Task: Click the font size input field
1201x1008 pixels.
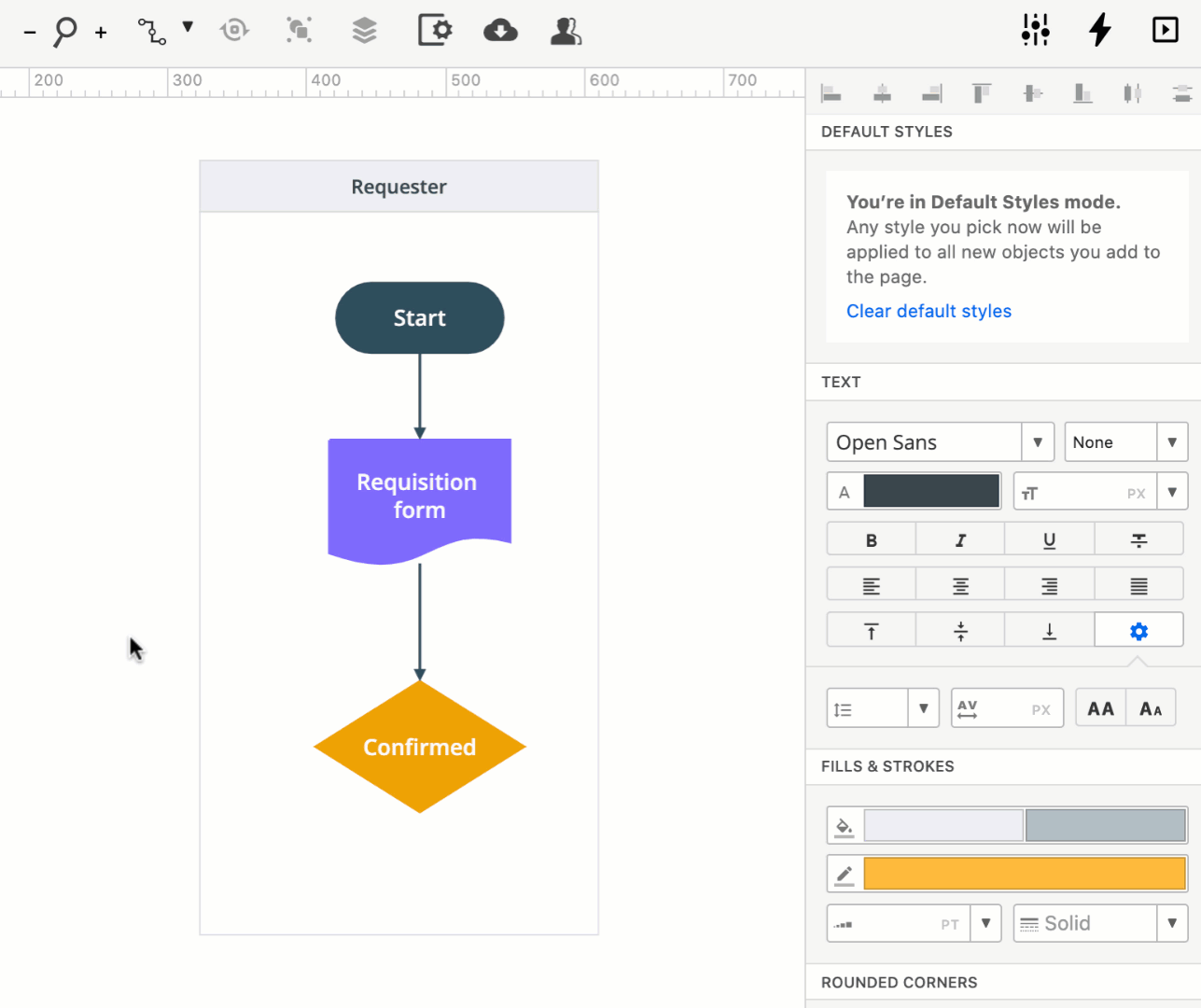Action: tap(1082, 491)
